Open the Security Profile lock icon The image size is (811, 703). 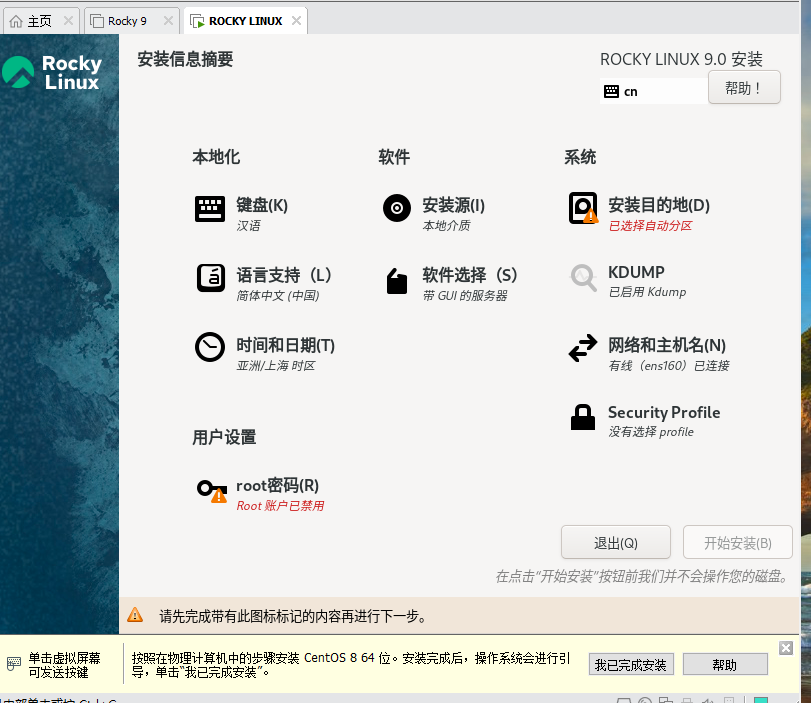[x=583, y=417]
